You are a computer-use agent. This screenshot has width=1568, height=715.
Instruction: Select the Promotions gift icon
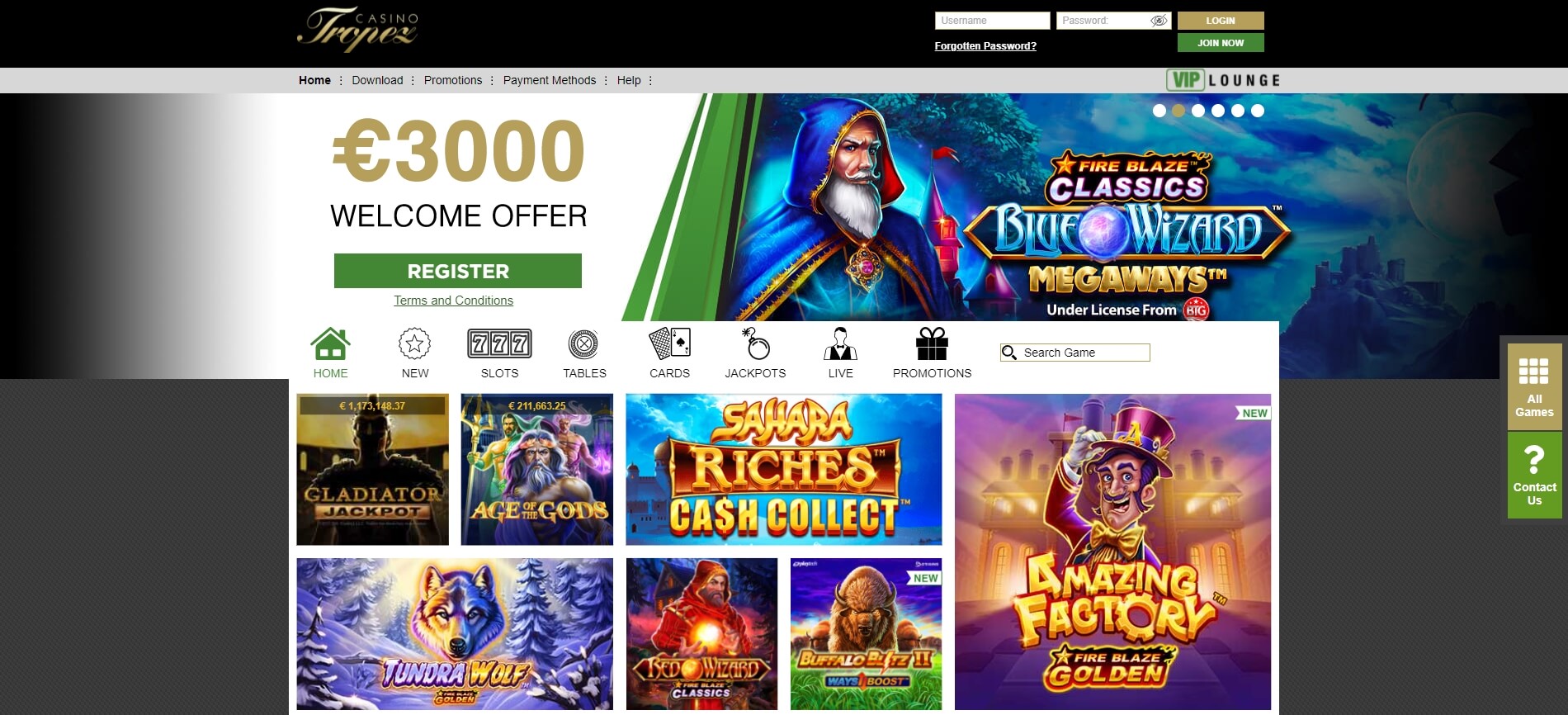coord(932,343)
